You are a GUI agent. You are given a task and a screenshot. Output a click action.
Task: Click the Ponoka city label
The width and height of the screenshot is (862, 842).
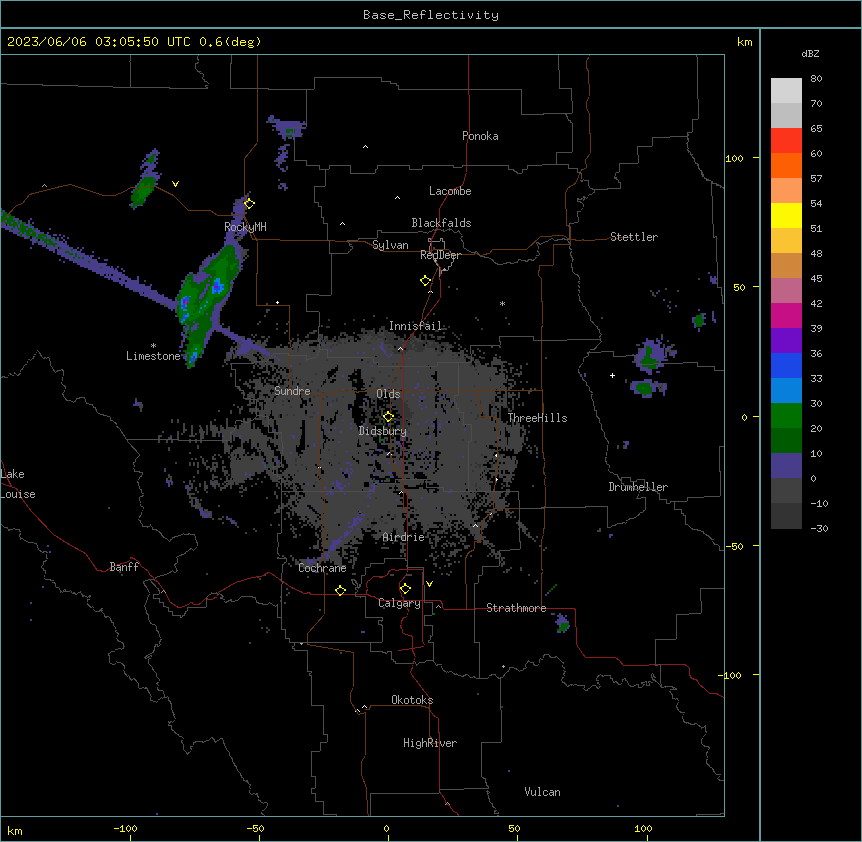click(x=480, y=136)
